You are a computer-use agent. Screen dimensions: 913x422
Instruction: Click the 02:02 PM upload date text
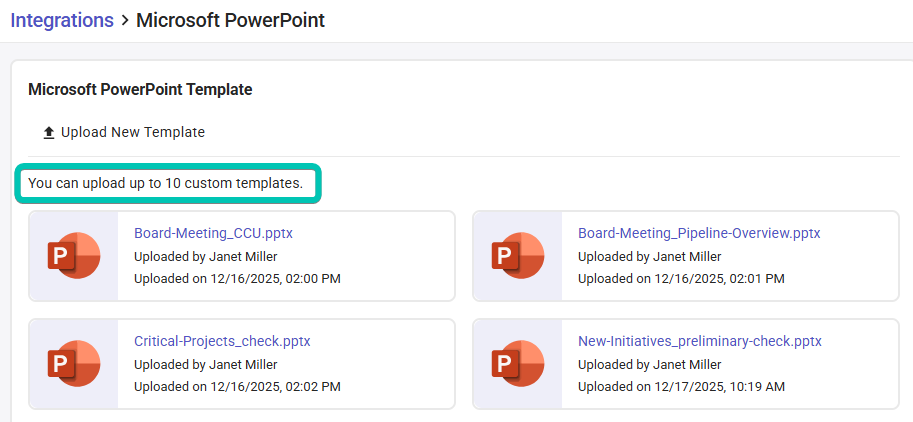tap(237, 386)
